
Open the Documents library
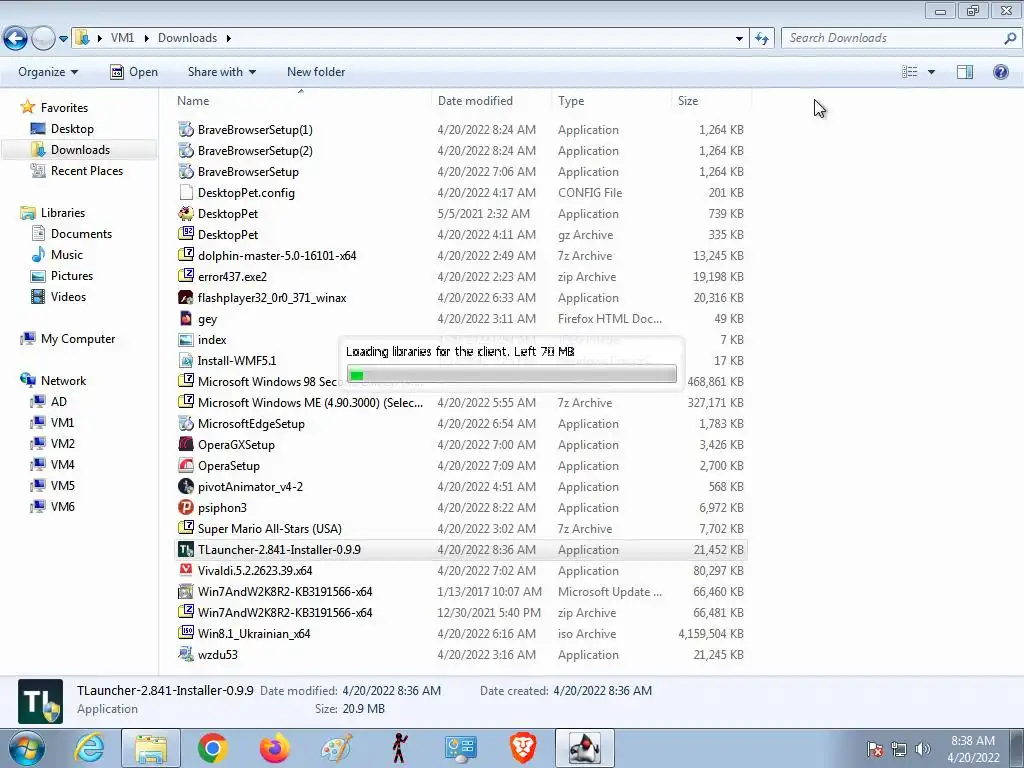click(81, 234)
